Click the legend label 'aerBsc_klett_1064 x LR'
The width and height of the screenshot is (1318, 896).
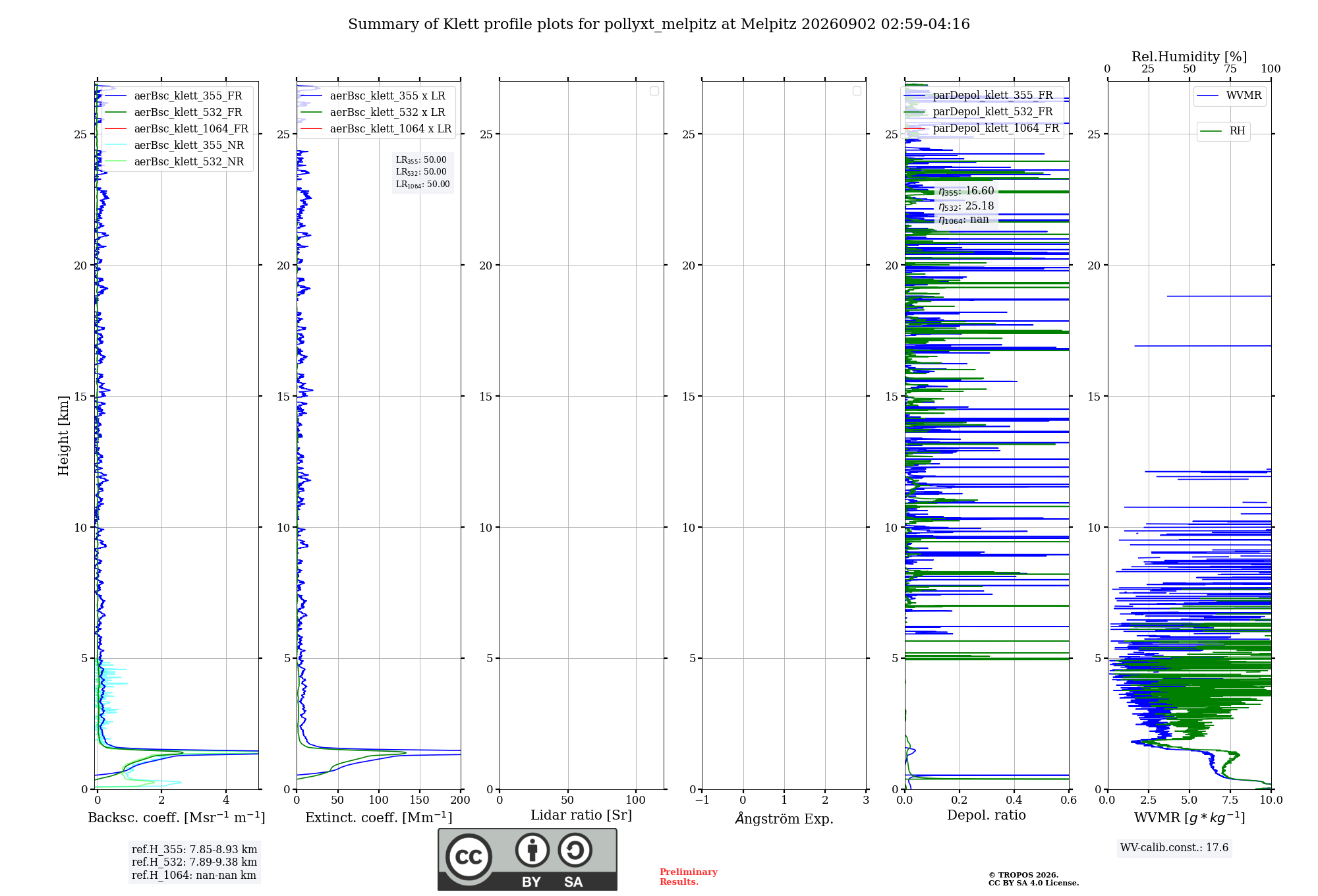(x=391, y=128)
